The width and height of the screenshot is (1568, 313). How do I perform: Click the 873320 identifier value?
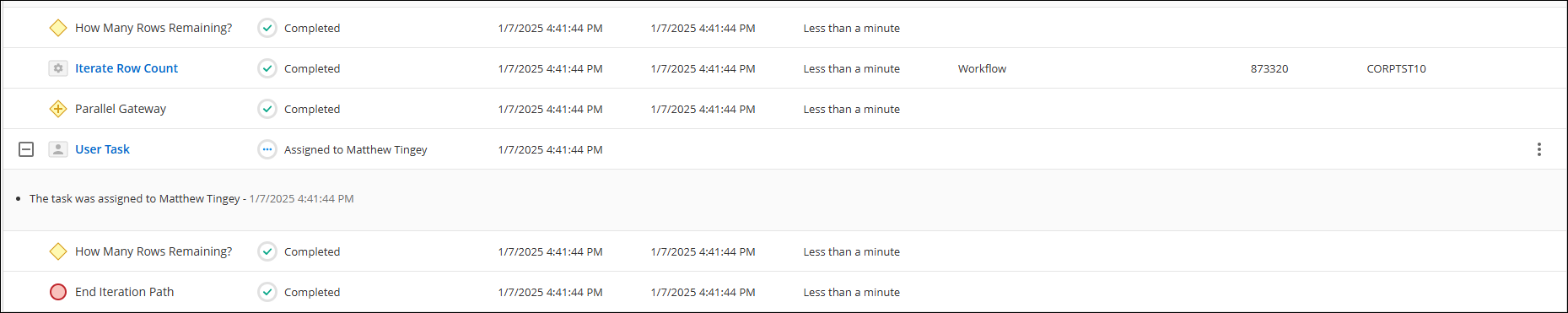[1269, 68]
